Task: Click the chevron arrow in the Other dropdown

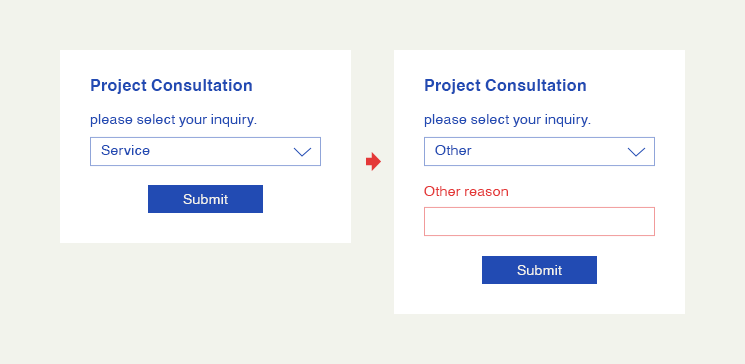Action: (636, 152)
